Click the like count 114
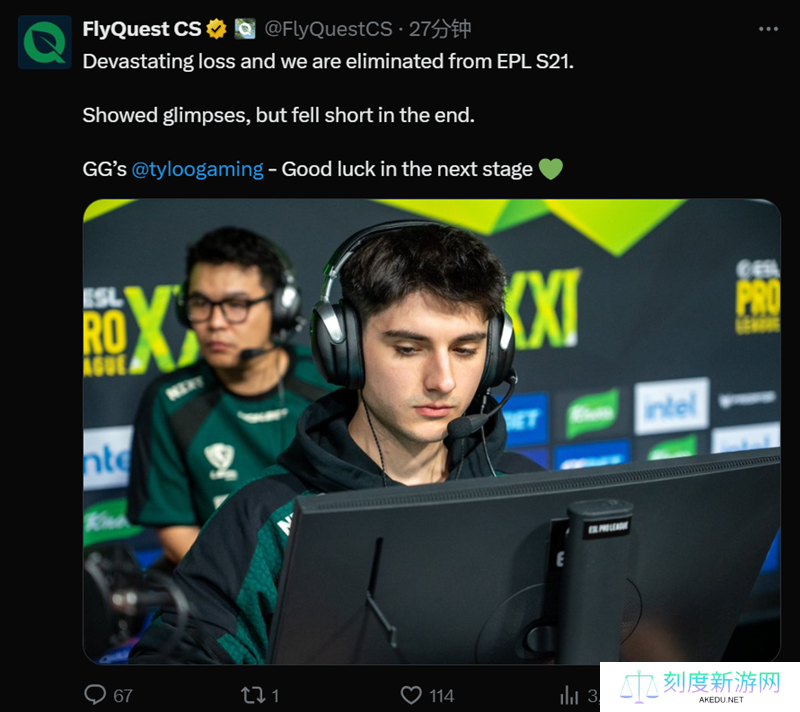800x712 pixels. coord(442,696)
